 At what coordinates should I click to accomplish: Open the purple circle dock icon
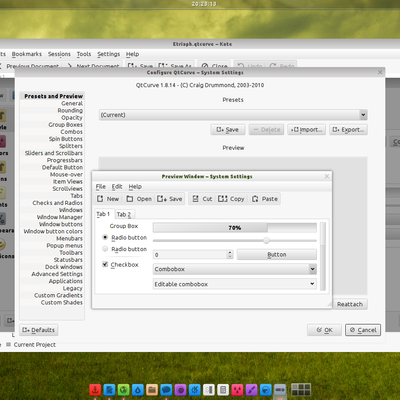[x=180, y=389]
